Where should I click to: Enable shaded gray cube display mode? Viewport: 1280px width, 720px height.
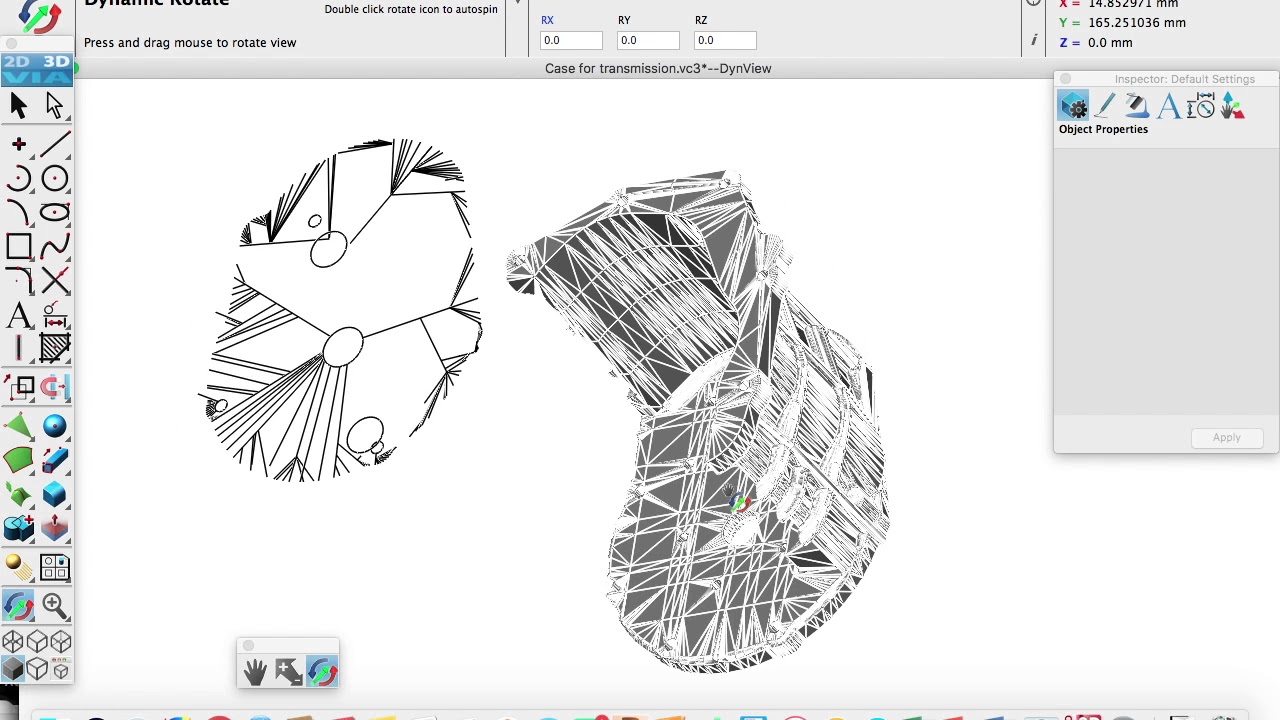click(x=13, y=670)
